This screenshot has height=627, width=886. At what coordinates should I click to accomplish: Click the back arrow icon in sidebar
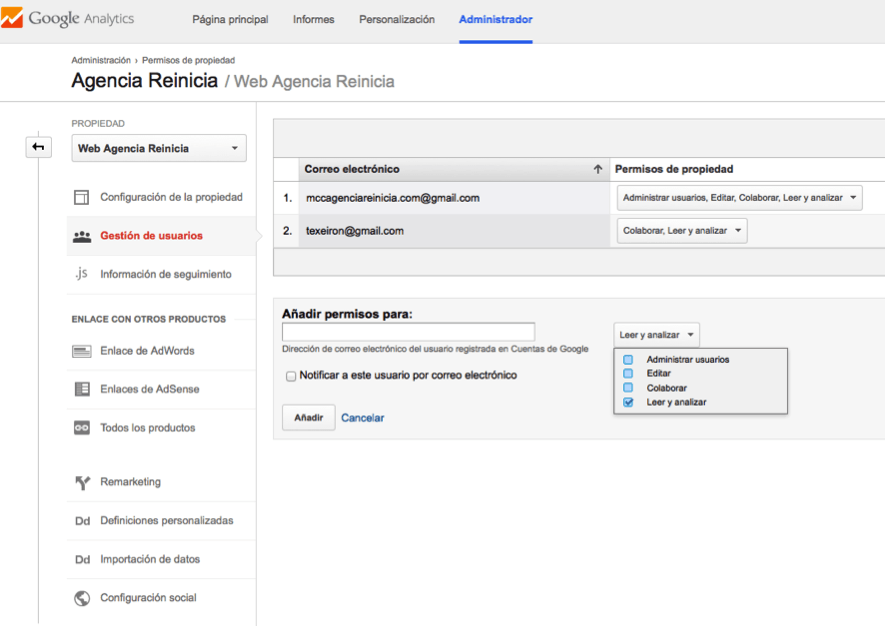38,147
